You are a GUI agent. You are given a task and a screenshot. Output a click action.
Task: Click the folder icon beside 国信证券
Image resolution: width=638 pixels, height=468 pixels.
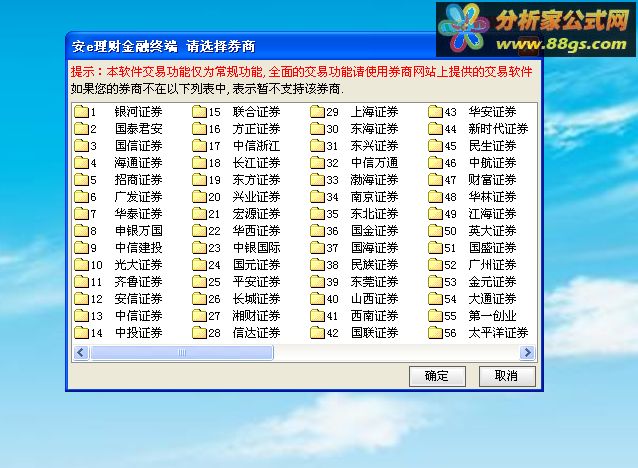pos(81,146)
